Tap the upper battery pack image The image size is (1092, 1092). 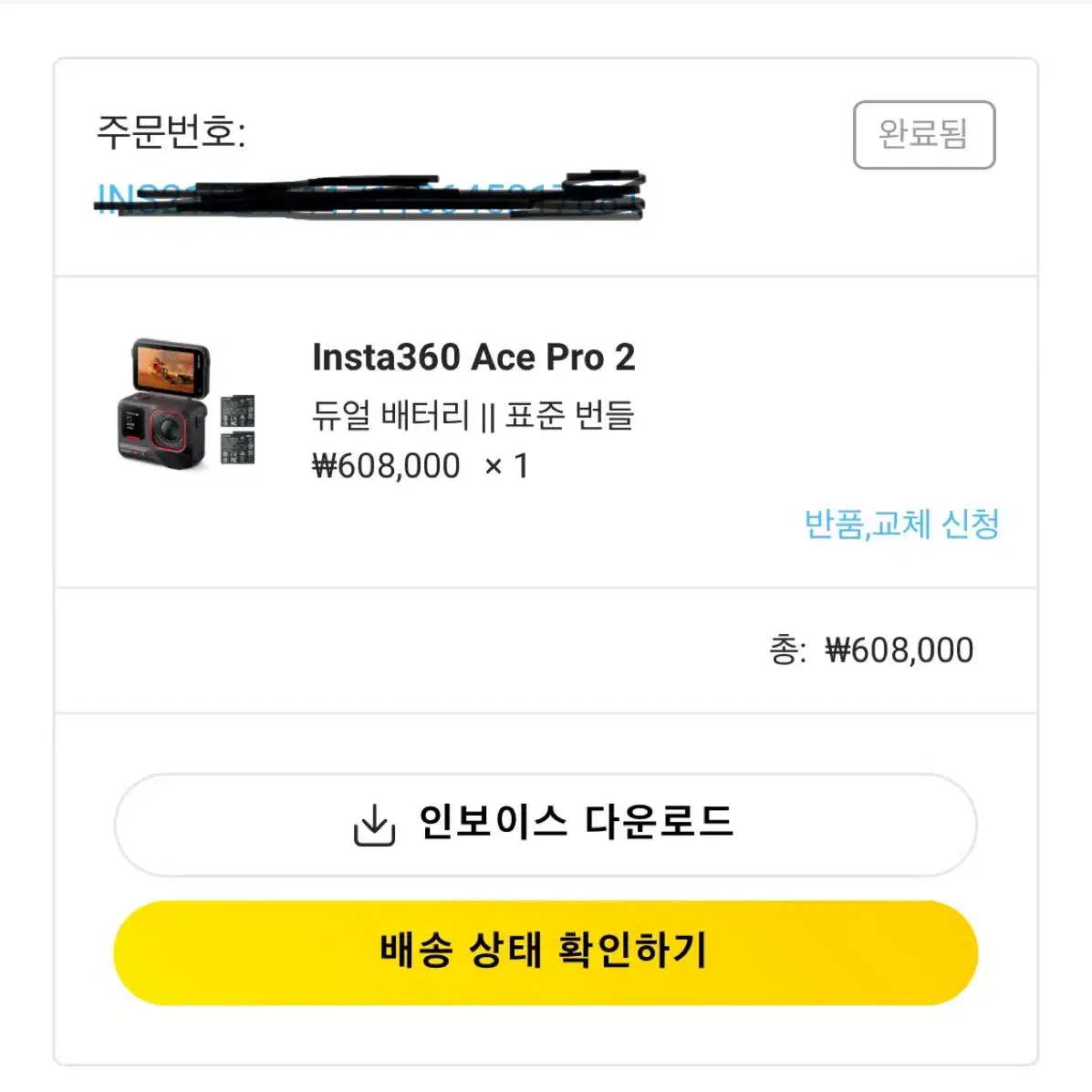click(x=237, y=411)
